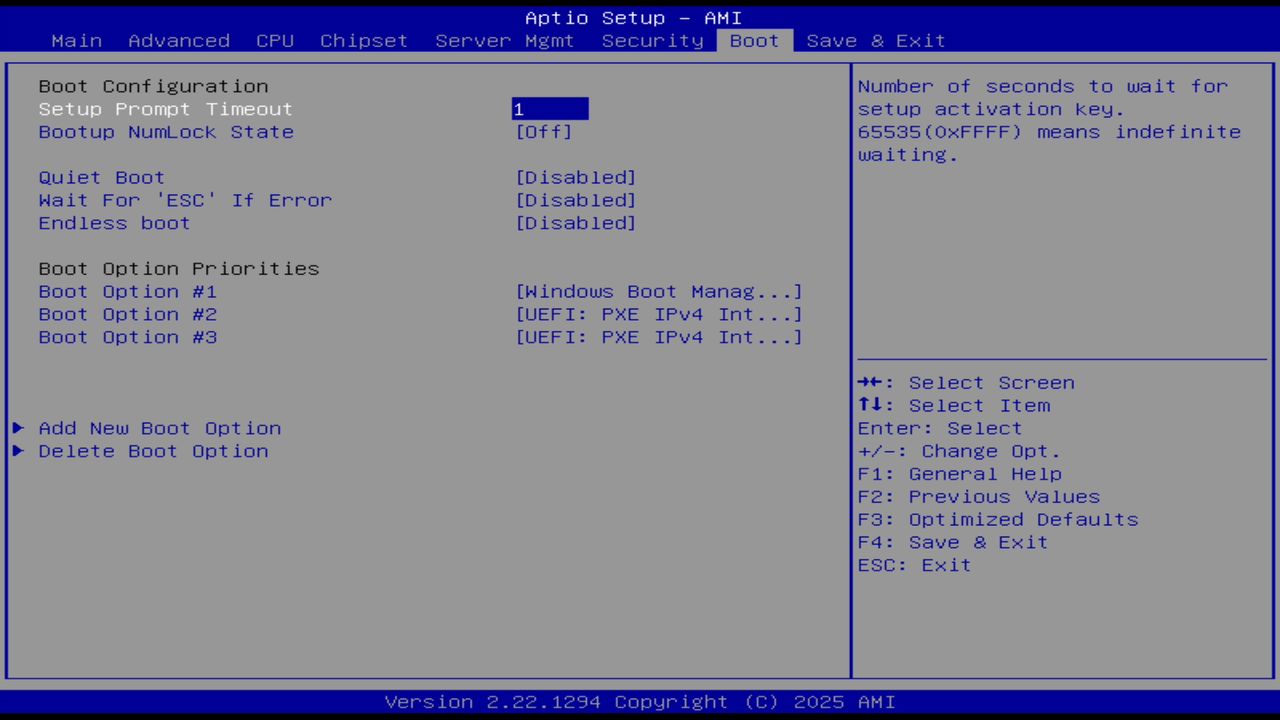Screen dimensions: 1280x720
Task: Click the Boot Configuration heading
Action: pyautogui.click(x=152, y=86)
